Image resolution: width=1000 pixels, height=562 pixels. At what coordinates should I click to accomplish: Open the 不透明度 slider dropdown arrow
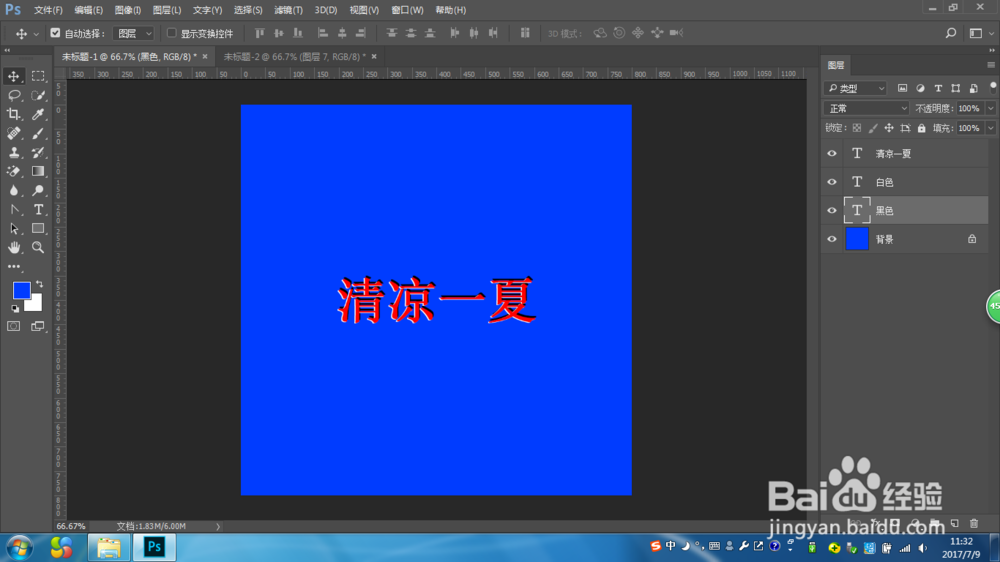coord(990,108)
